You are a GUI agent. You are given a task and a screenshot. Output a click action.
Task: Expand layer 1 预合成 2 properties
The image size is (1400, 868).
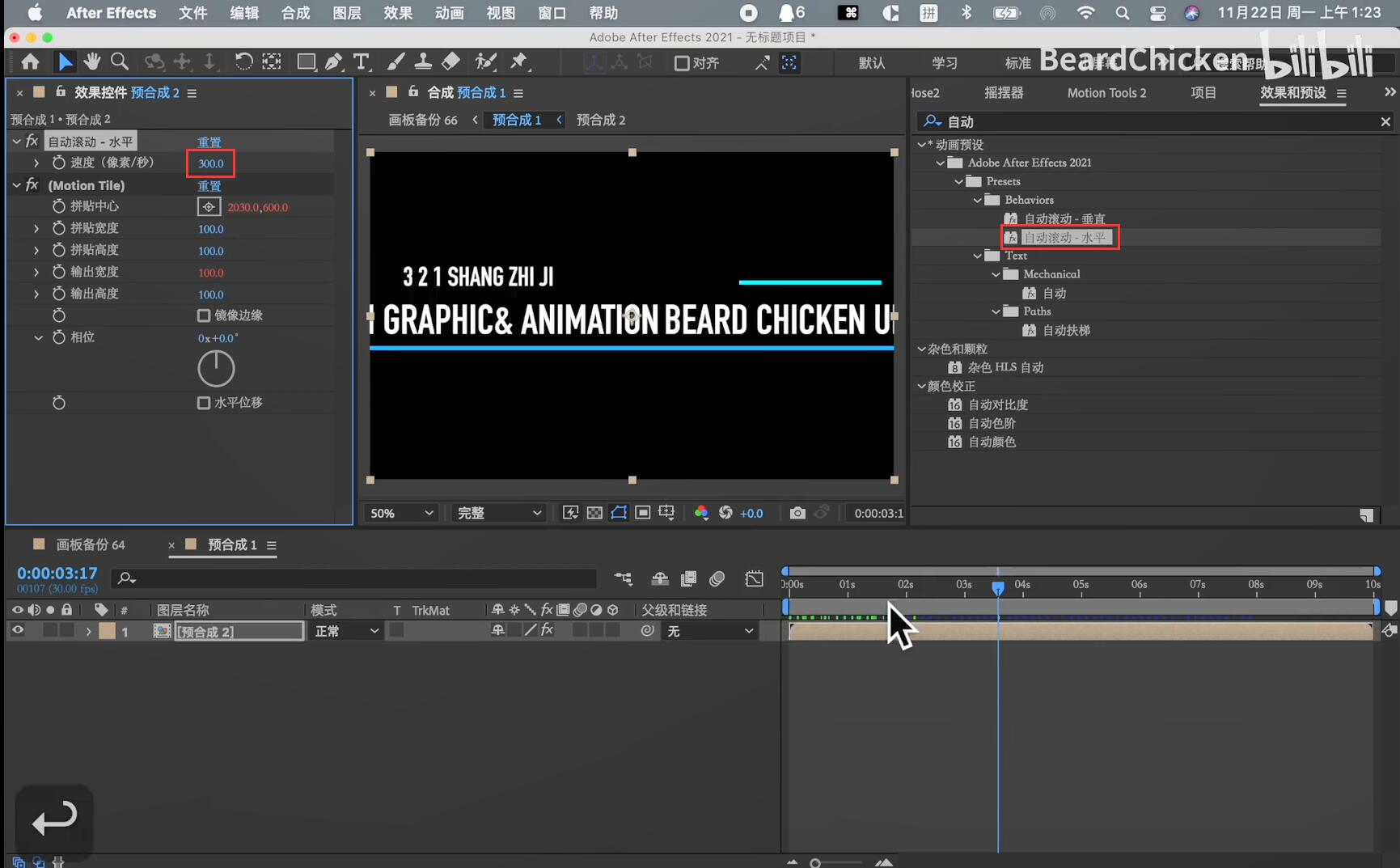88,631
